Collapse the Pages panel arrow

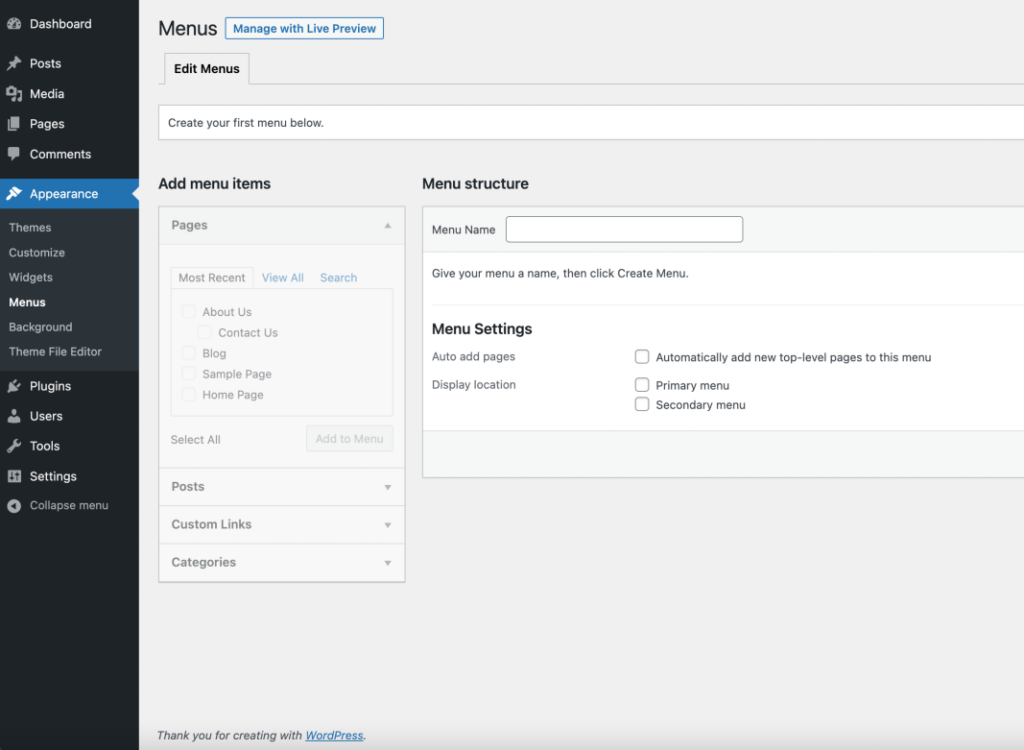(x=388, y=225)
